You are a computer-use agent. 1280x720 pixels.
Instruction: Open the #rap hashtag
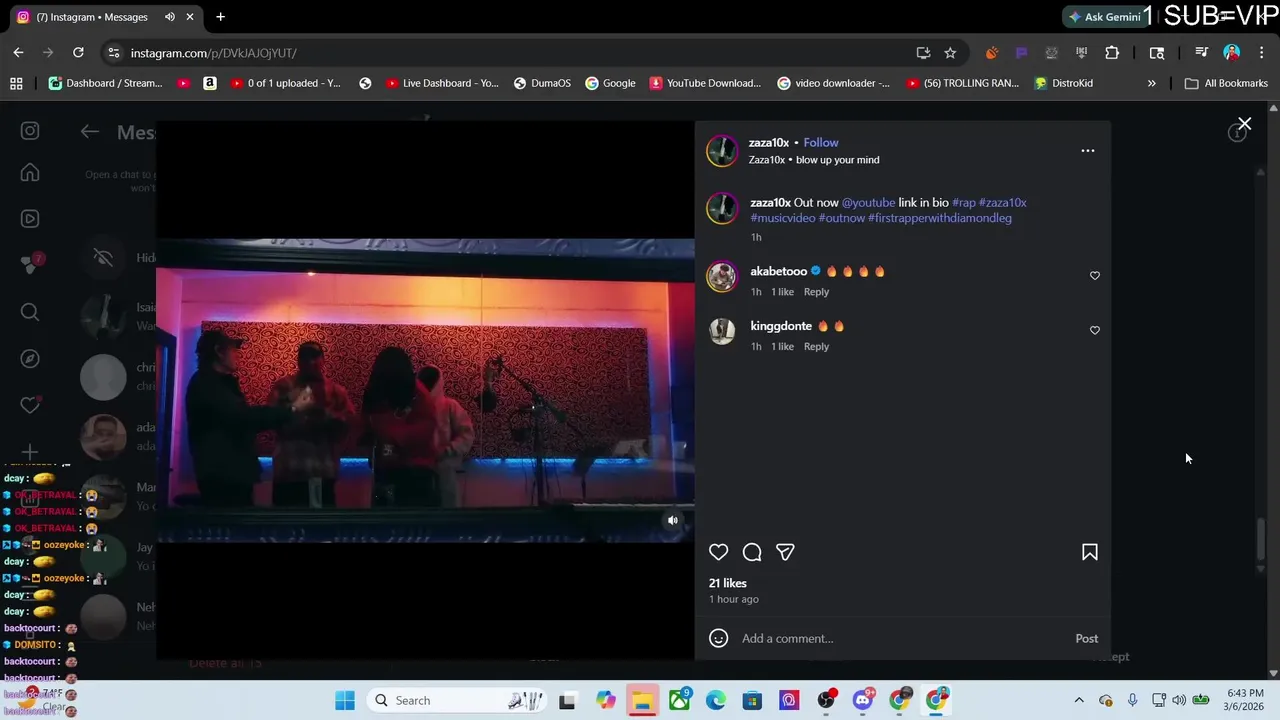[964, 203]
